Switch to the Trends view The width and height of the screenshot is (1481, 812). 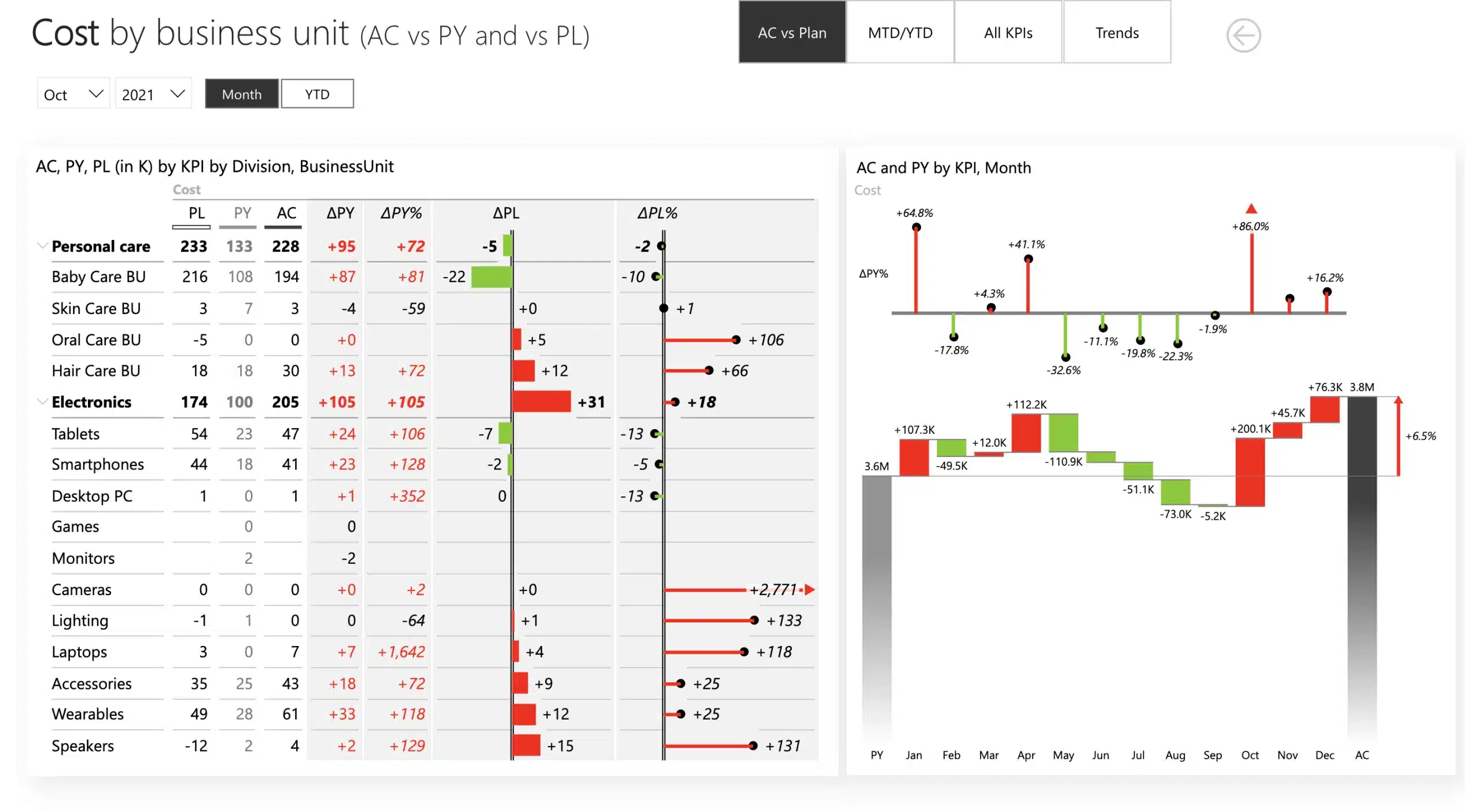point(1117,32)
